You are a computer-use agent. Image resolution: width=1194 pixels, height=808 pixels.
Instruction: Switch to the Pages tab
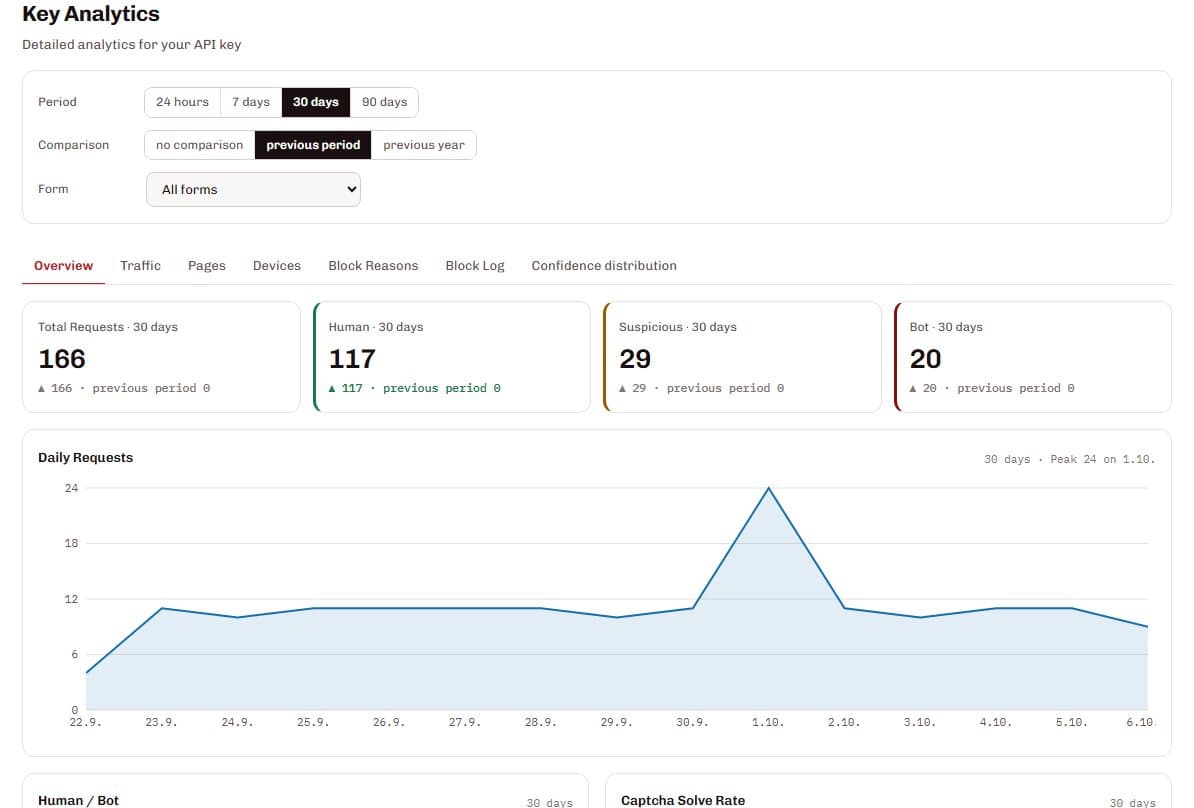[x=207, y=266]
